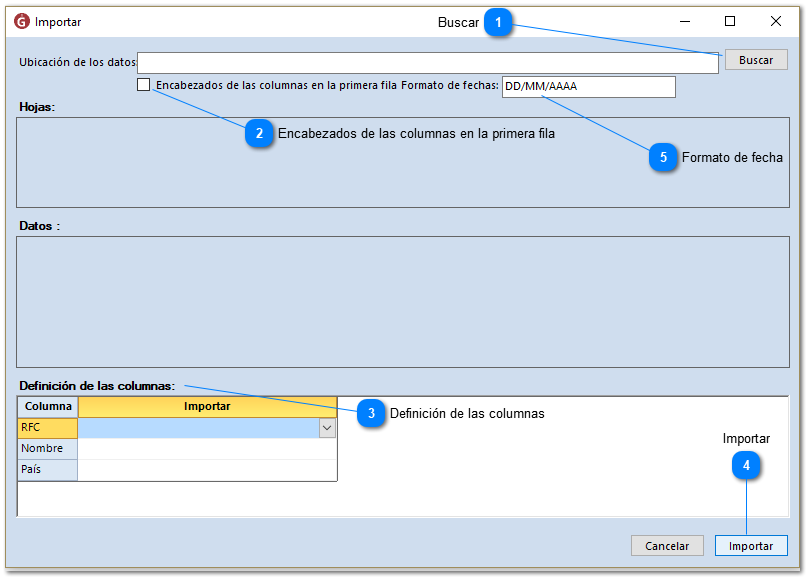
Task: Click annotation badge number 2
Action: pyautogui.click(x=259, y=133)
